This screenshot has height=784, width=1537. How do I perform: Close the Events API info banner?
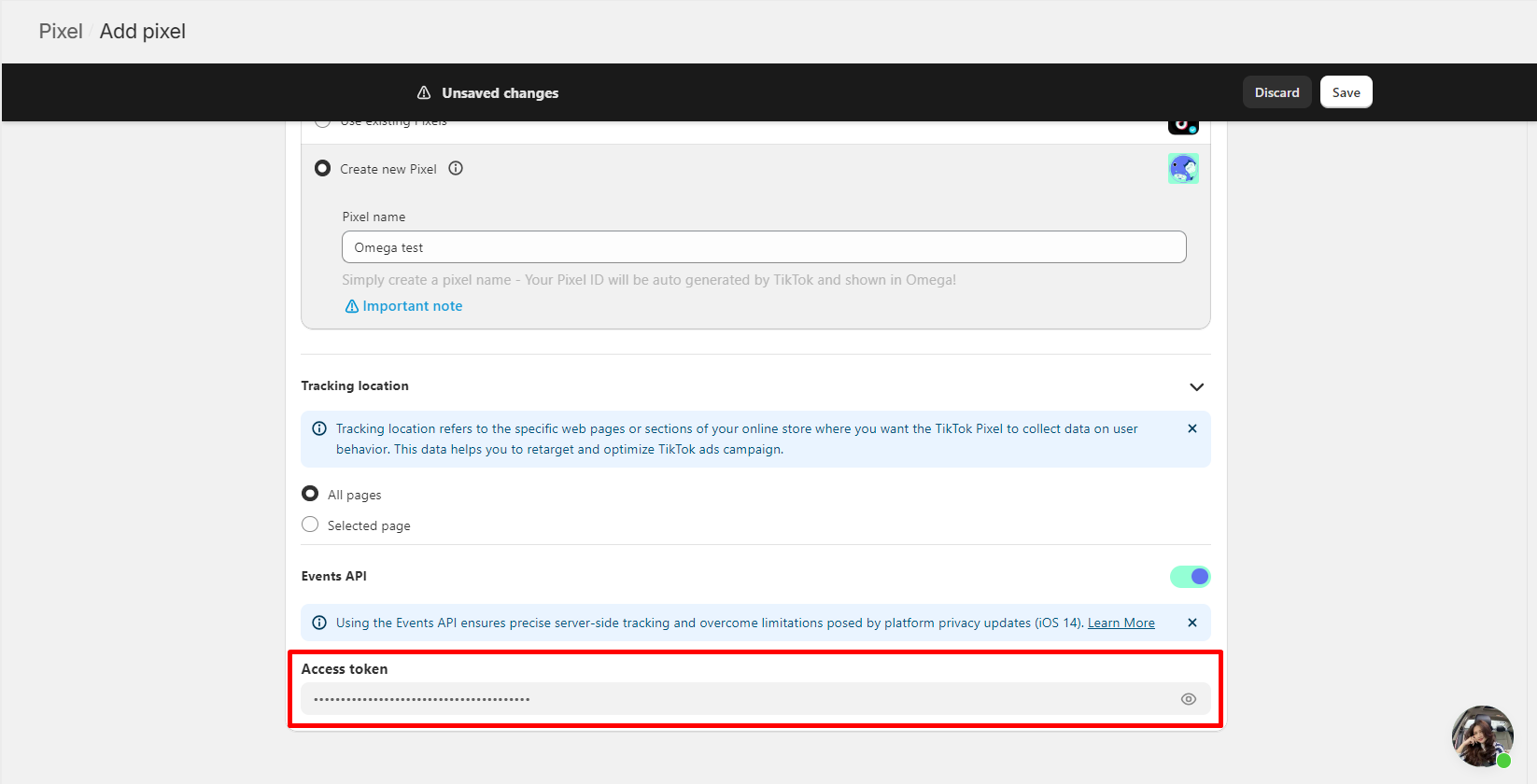tap(1192, 623)
